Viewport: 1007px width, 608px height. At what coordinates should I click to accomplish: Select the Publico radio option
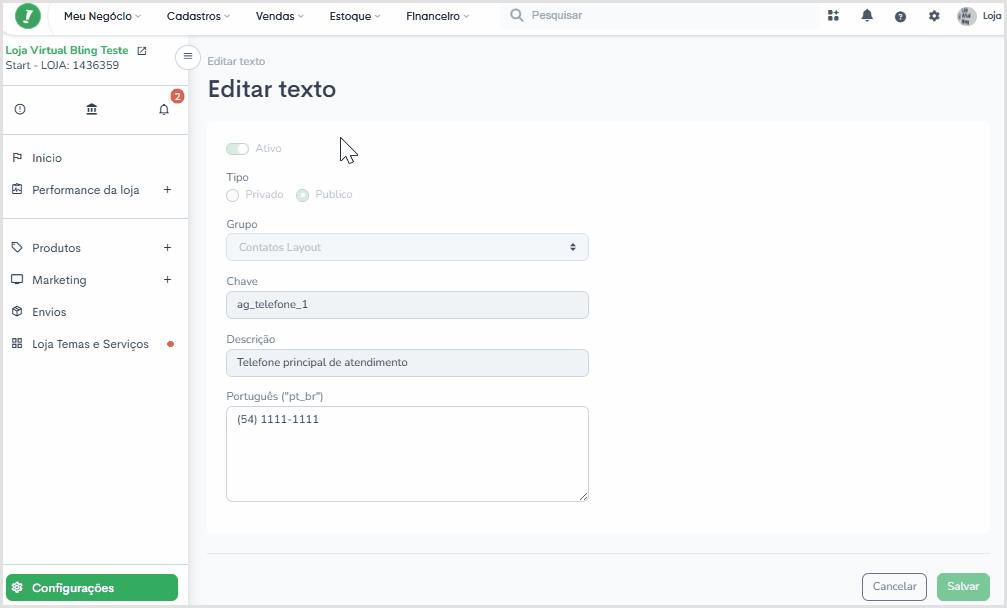coord(302,195)
